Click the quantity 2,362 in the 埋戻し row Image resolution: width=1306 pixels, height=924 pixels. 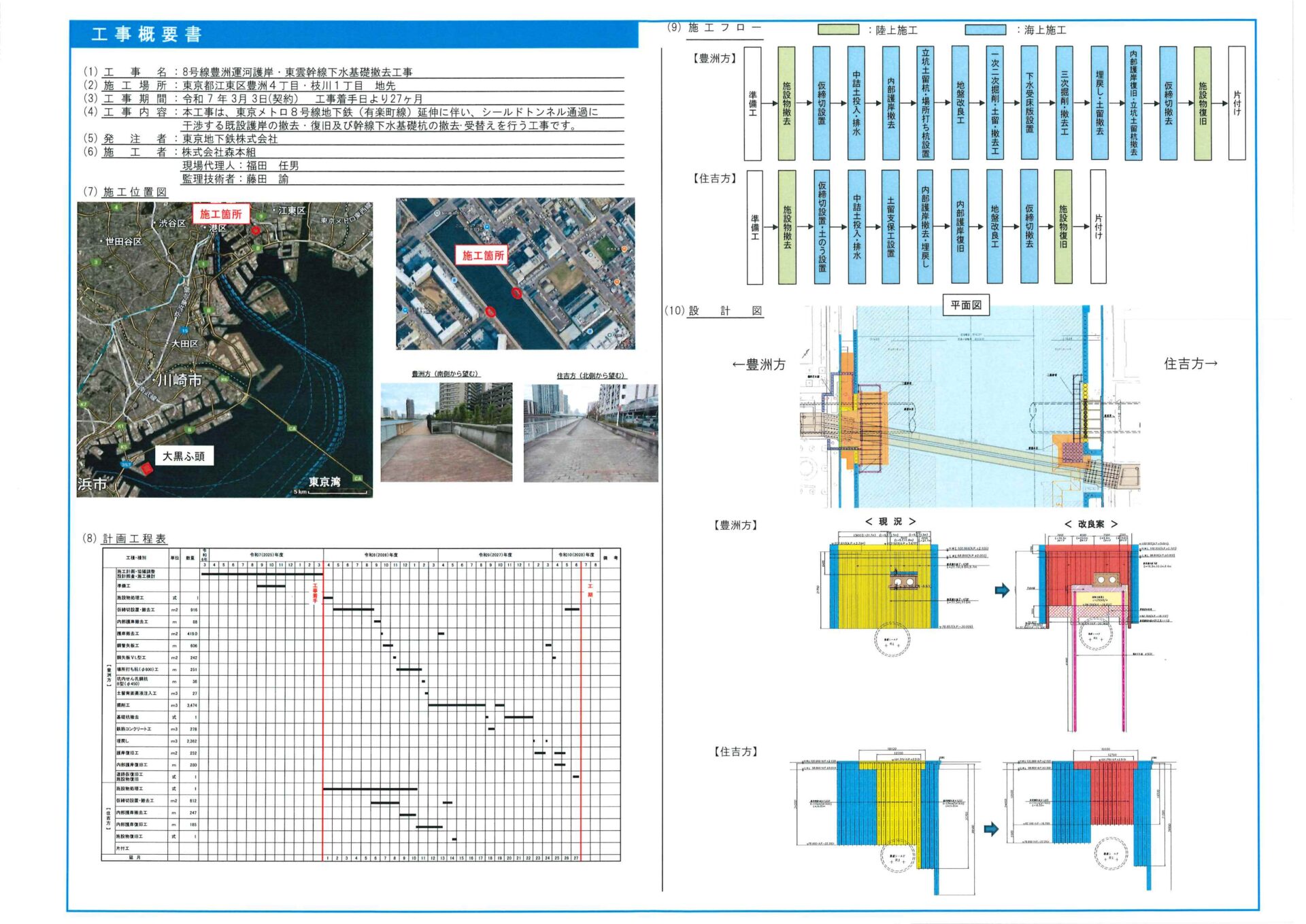click(192, 741)
